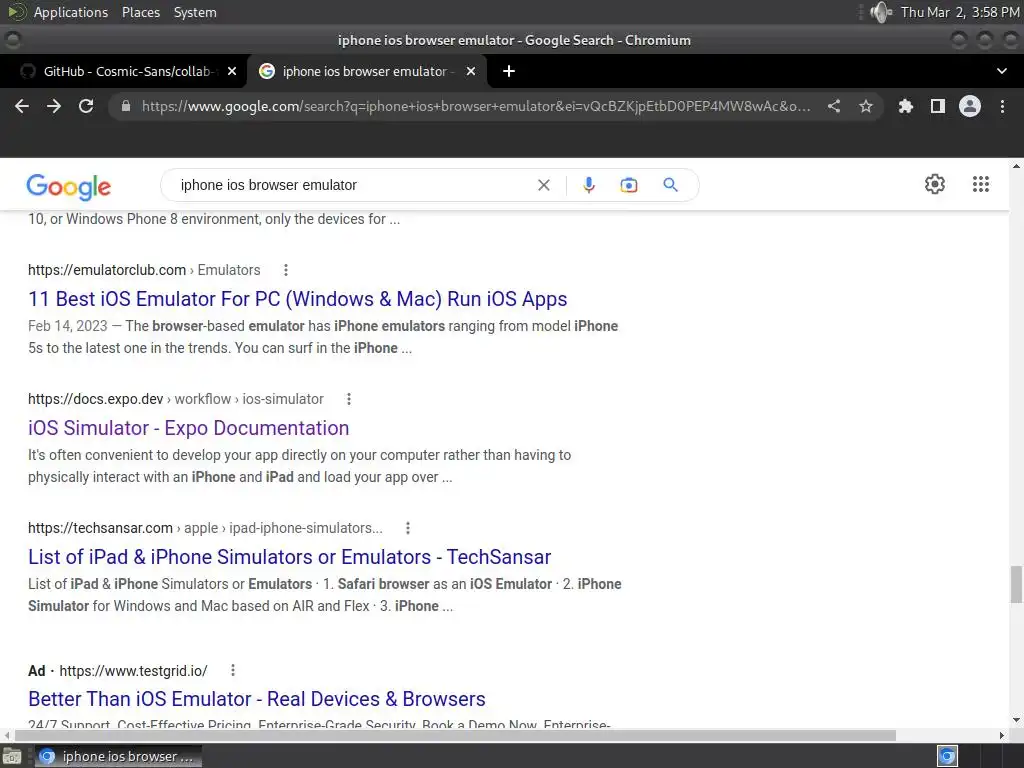Open List of iPad & iPhone Simulators link

click(289, 557)
